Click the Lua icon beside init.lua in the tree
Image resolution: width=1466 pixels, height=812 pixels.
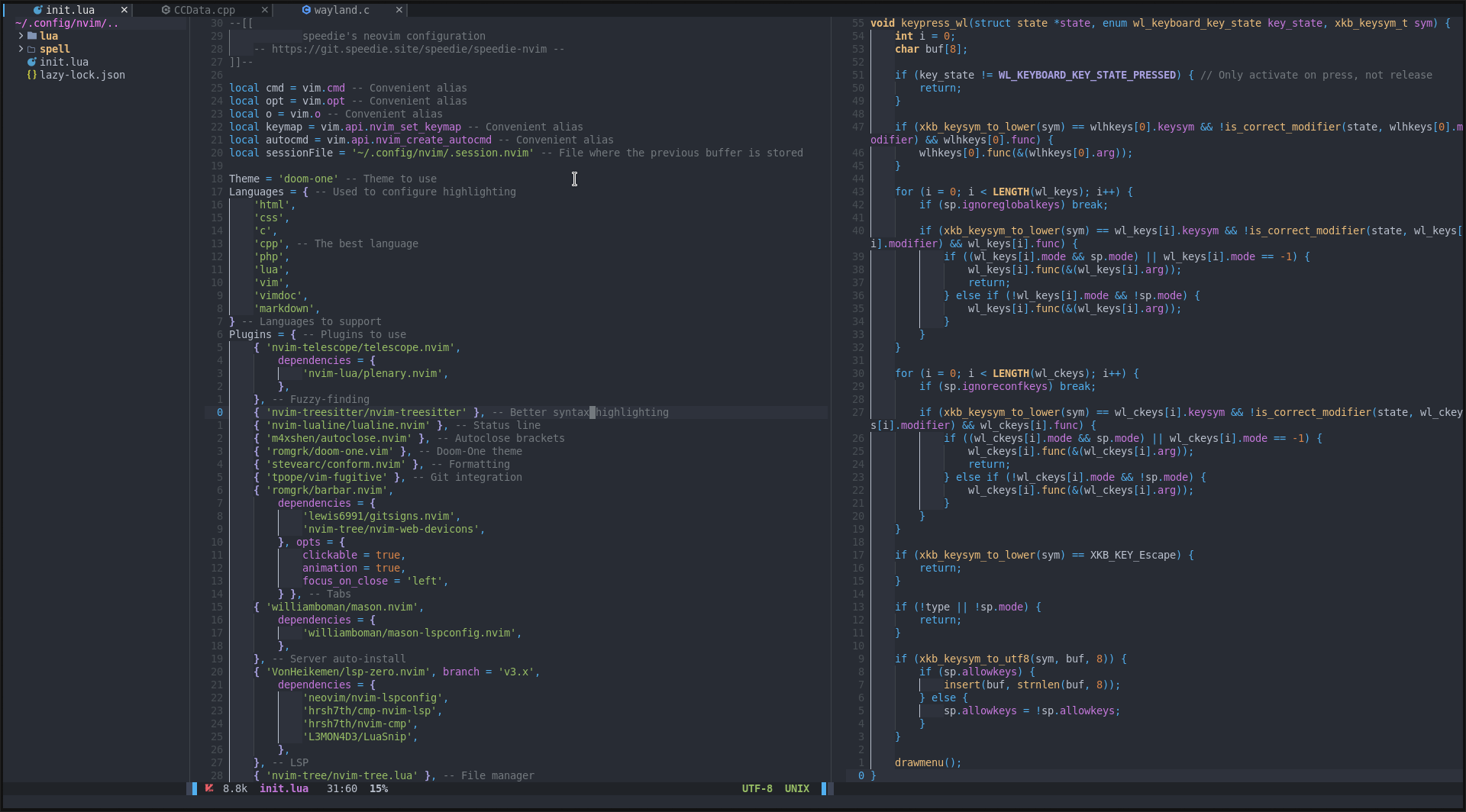coord(32,62)
